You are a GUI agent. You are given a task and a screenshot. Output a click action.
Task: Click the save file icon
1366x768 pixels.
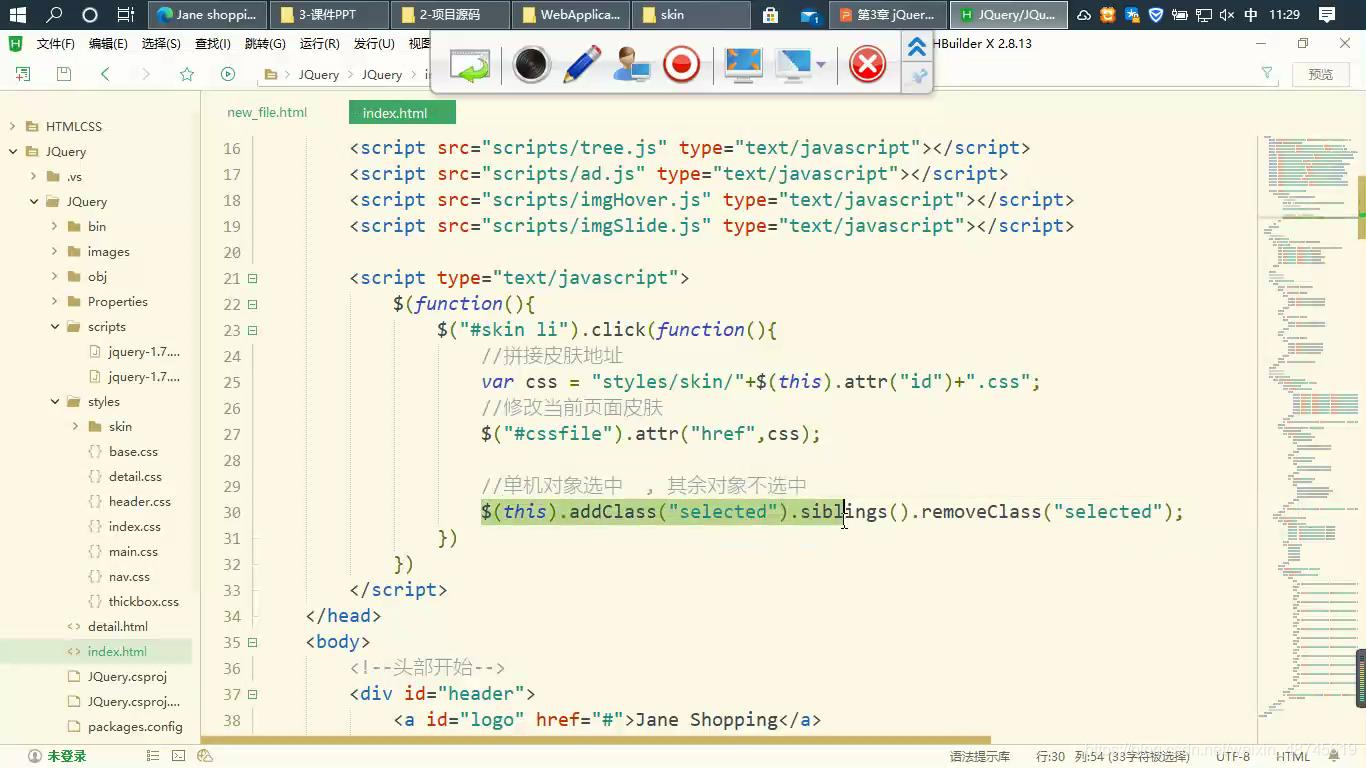tap(64, 74)
